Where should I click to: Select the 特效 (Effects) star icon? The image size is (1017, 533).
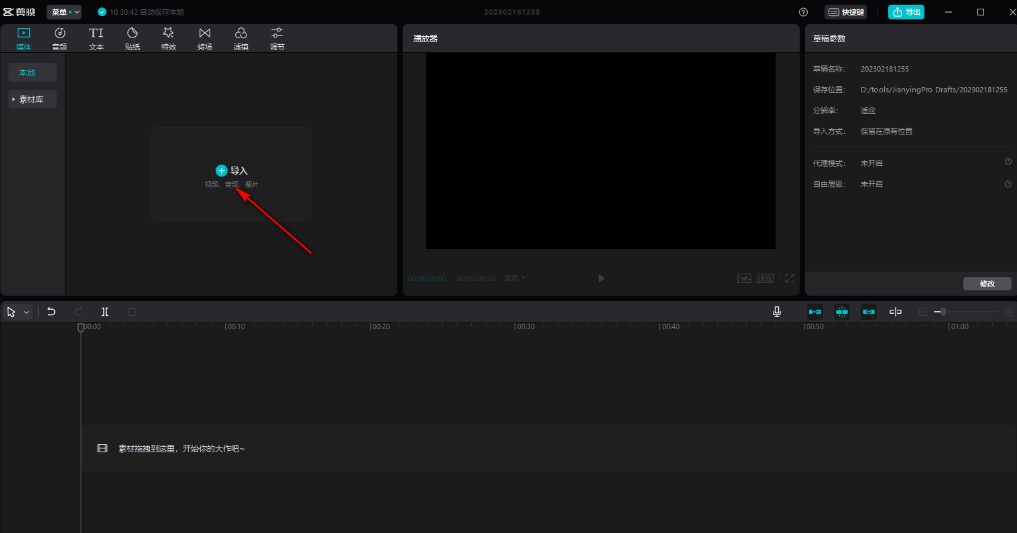tap(168, 38)
